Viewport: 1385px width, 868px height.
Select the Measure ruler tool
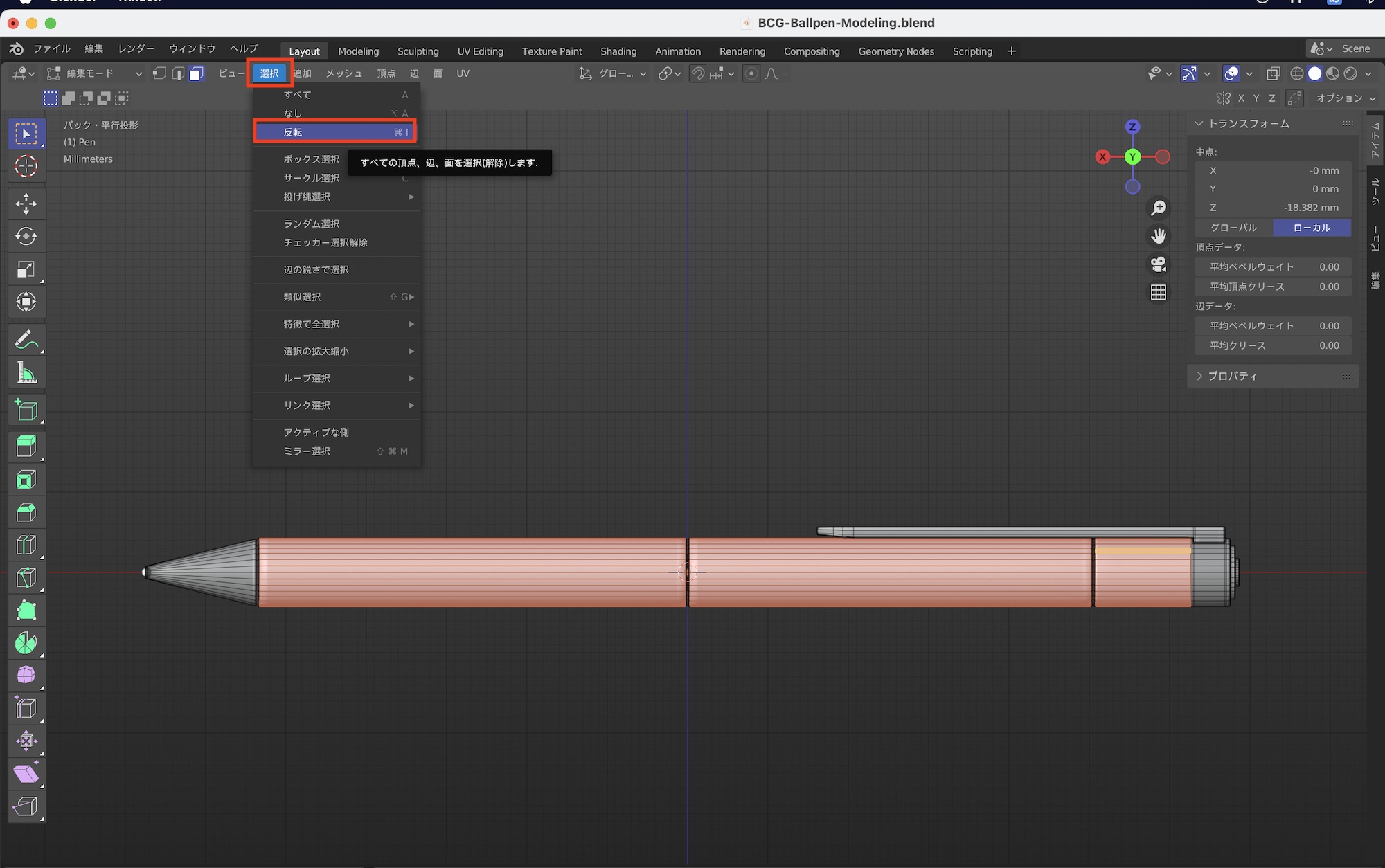click(26, 373)
